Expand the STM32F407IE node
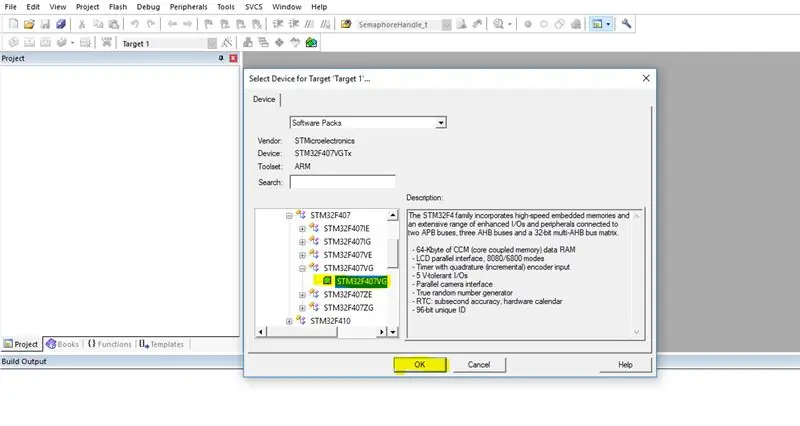The image size is (800, 426). (302, 229)
